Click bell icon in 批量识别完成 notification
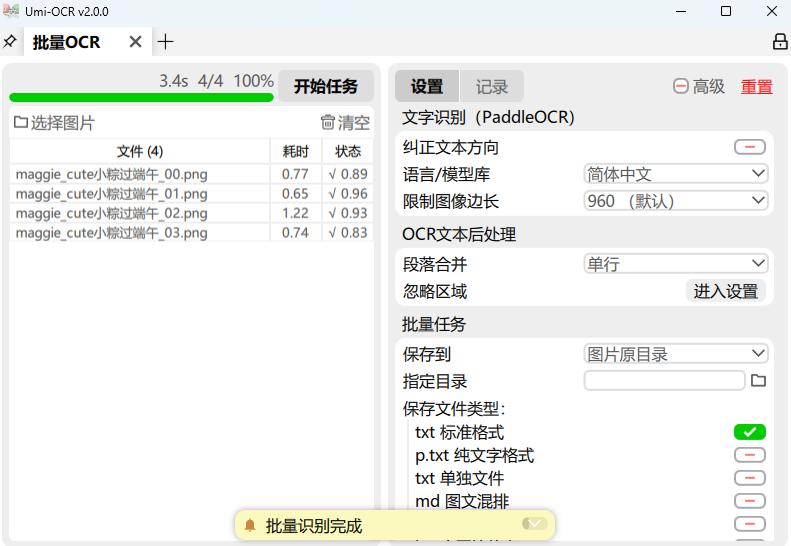 (250, 526)
